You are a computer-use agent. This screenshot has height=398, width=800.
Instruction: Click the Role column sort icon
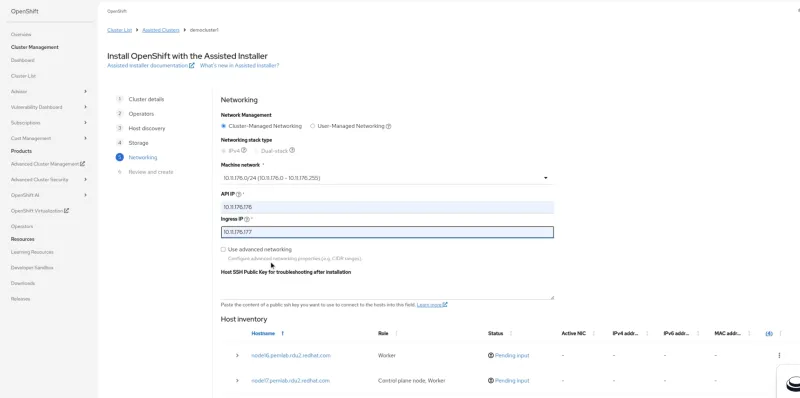(396, 333)
